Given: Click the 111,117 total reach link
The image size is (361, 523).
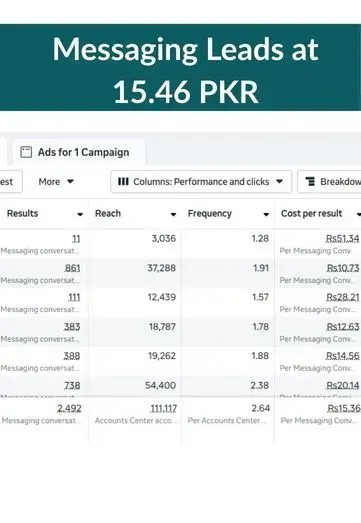Looking at the screenshot, I should 163,408.
